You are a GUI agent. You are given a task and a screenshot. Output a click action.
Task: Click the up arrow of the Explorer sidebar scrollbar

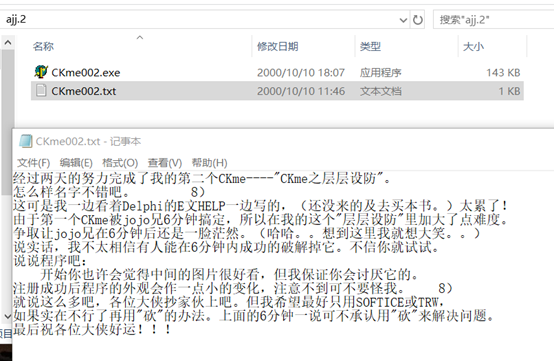pyautogui.click(x=8, y=43)
